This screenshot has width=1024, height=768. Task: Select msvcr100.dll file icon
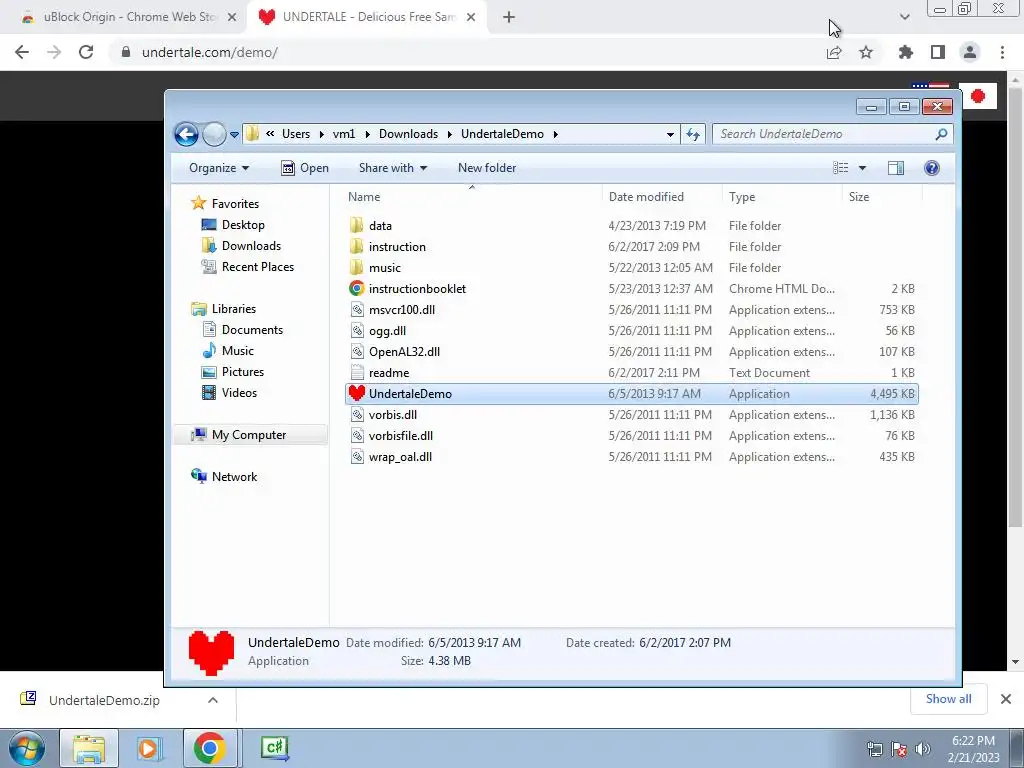tap(357, 310)
